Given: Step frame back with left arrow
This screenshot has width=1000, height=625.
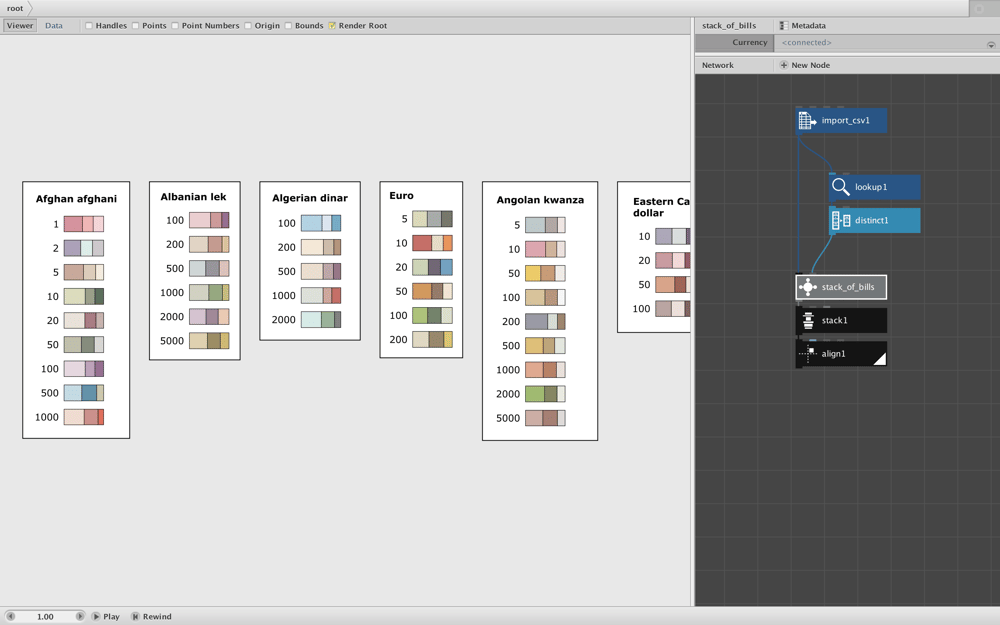Looking at the screenshot, I should coord(10,616).
